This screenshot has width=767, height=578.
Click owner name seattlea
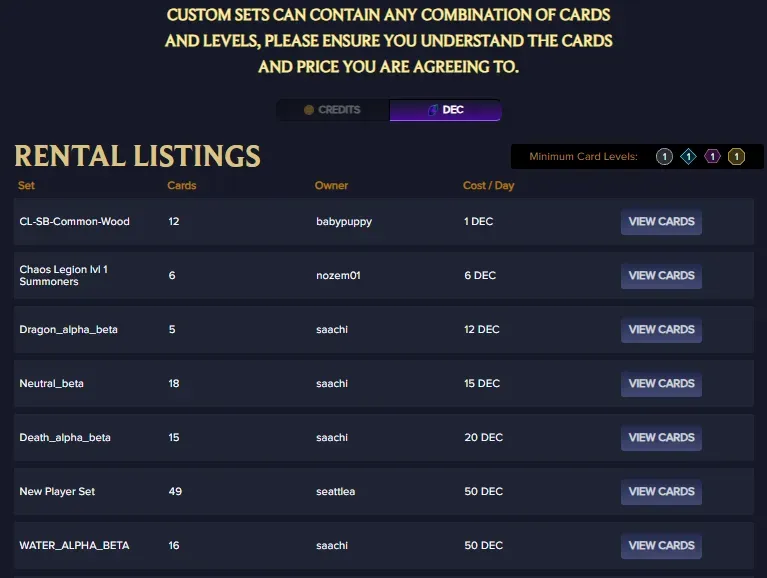click(x=336, y=491)
